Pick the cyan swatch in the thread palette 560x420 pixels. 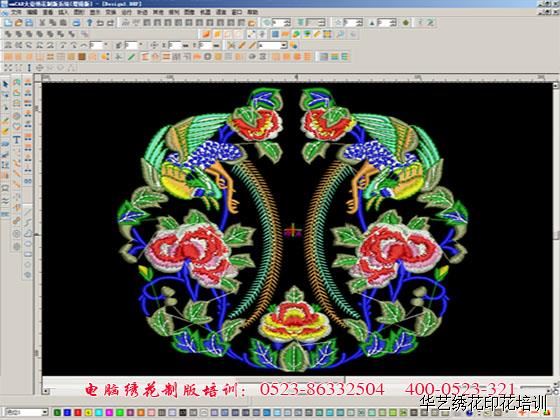[99, 412]
